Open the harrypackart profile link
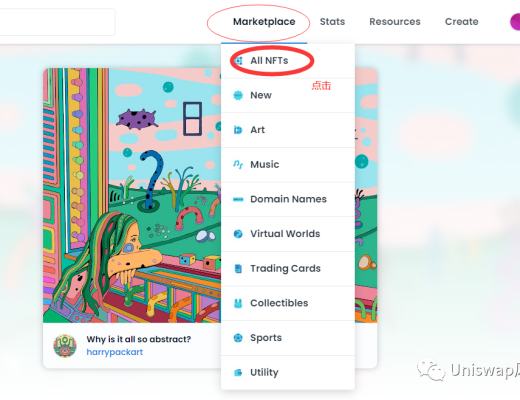This screenshot has height=400, width=520. pyautogui.click(x=115, y=352)
